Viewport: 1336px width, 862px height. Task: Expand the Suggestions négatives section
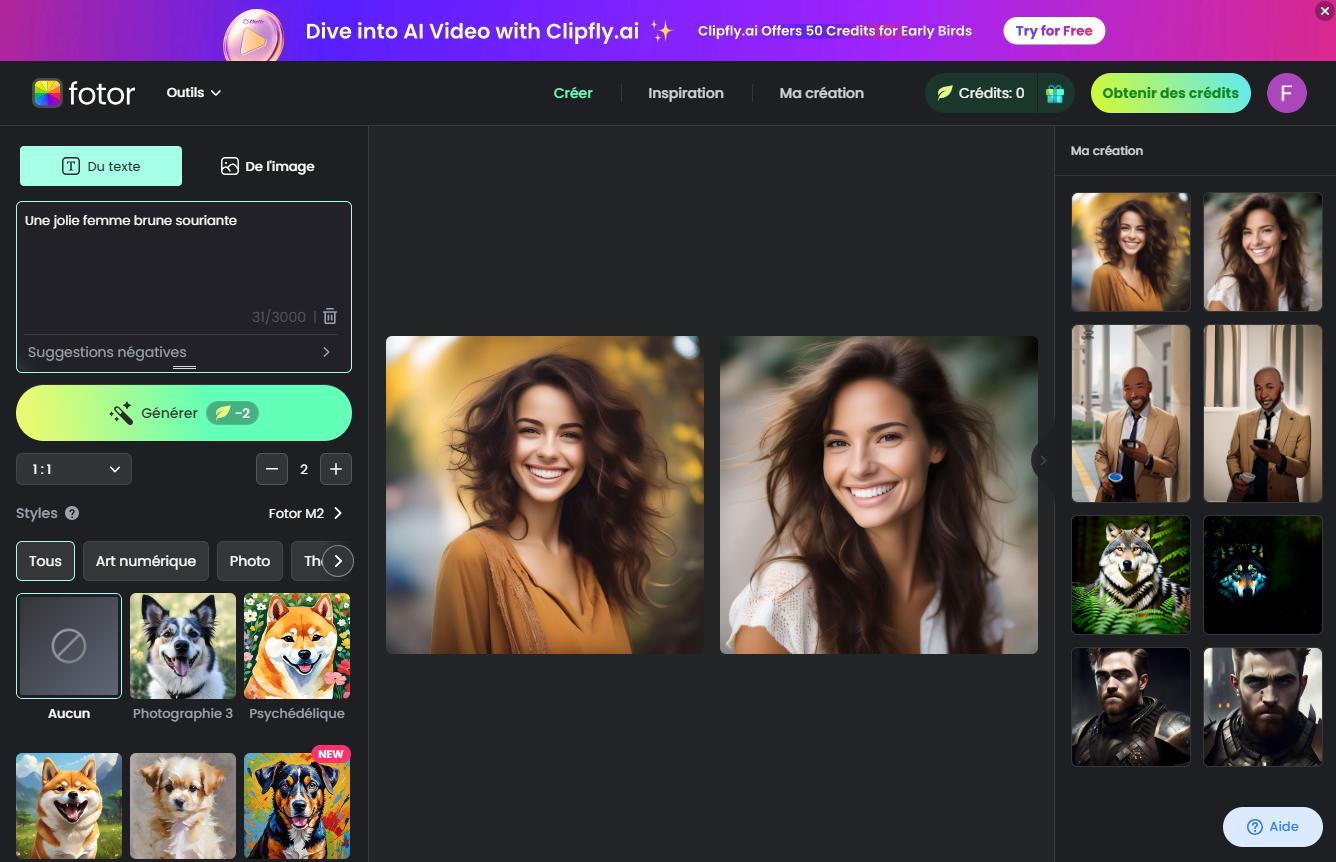184,351
